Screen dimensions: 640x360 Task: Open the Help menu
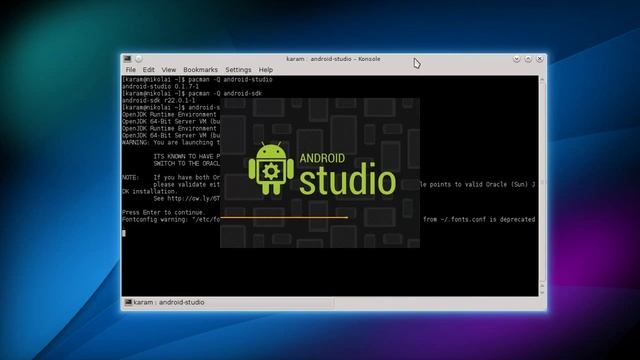coord(266,70)
